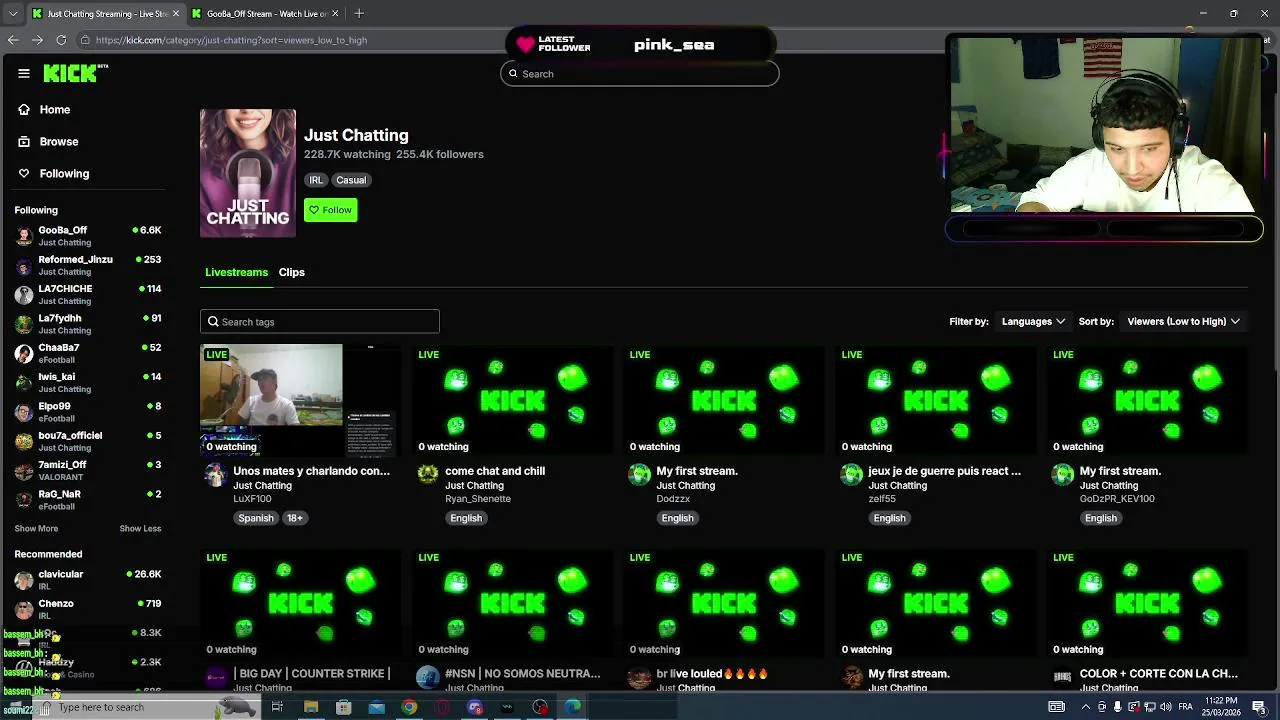Open 'jeux je de guerre' stream title

[x=945, y=471]
